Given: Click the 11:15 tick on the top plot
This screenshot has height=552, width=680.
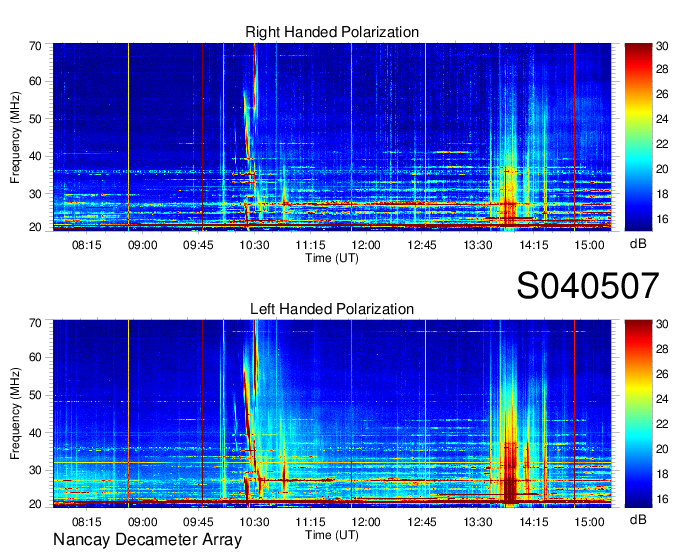Looking at the screenshot, I should tap(310, 245).
